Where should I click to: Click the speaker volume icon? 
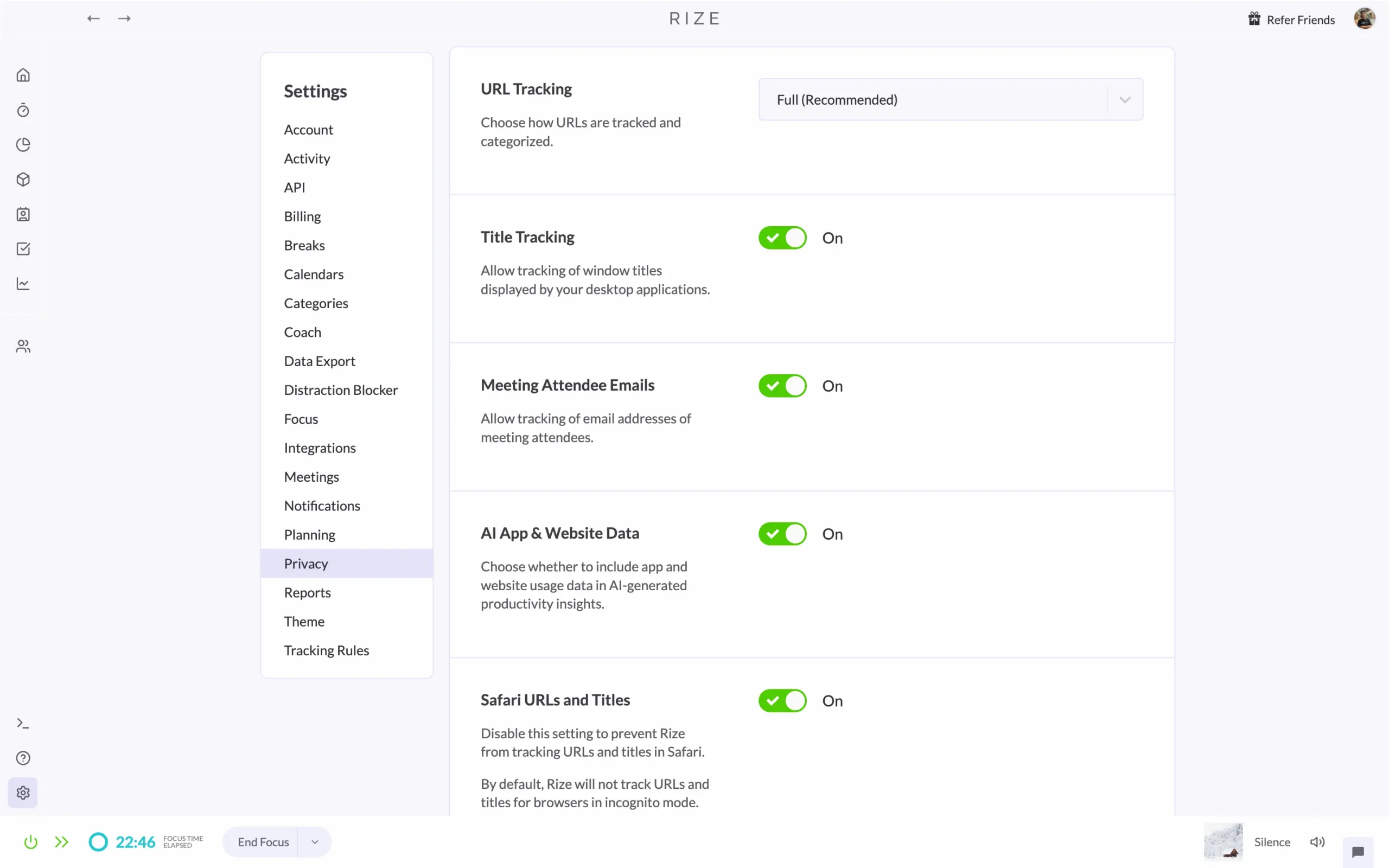(x=1317, y=841)
